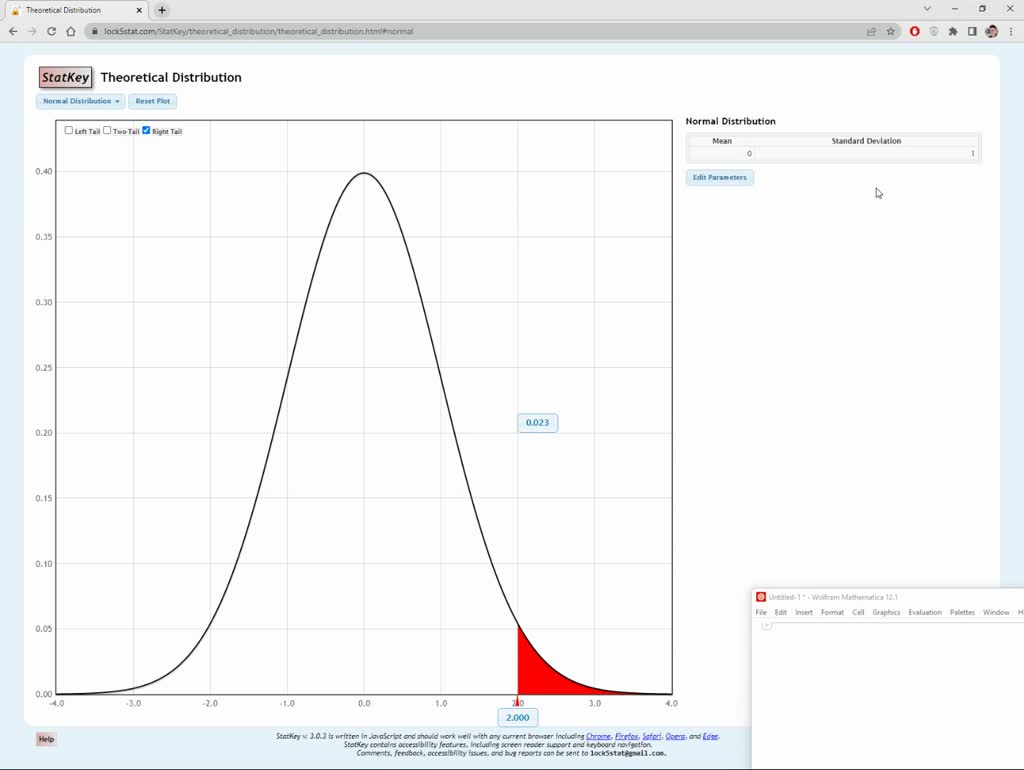This screenshot has width=1024, height=770.
Task: Open Chrome's three-dot menu
Action: pyautogui.click(x=1011, y=31)
